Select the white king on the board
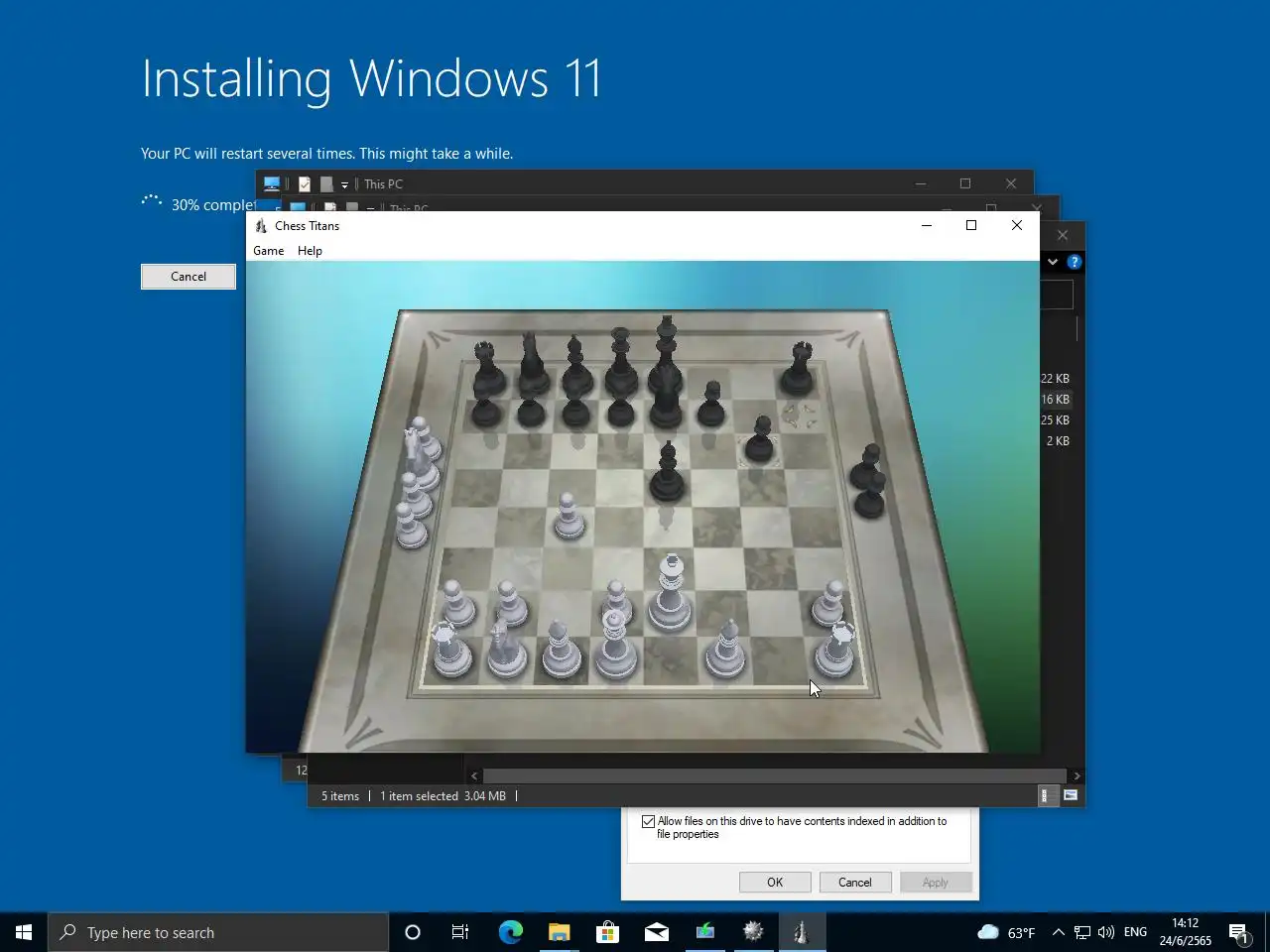Viewport: 1270px width, 952px height. point(670,593)
